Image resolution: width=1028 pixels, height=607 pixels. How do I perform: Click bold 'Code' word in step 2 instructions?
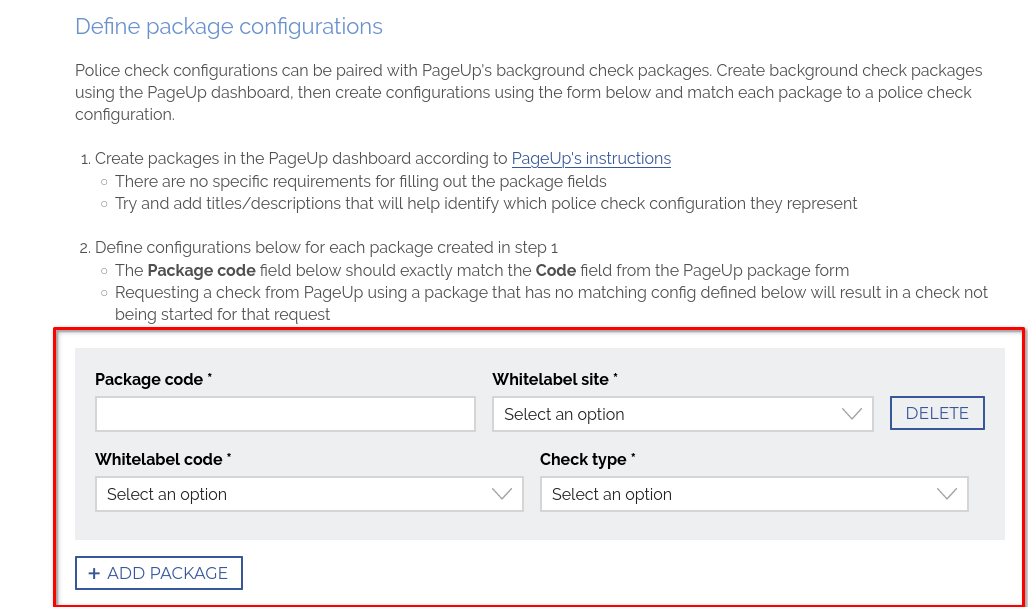click(555, 270)
